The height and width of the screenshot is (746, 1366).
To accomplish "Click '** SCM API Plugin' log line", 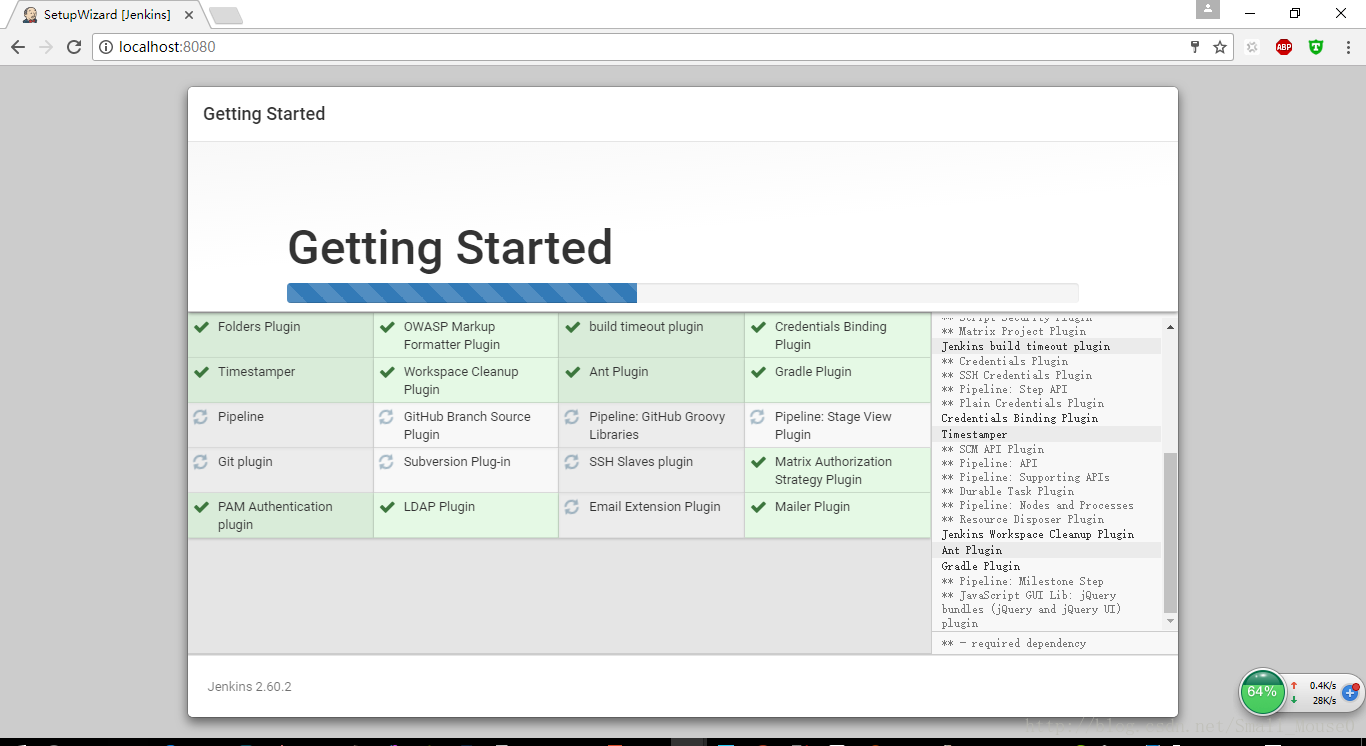I will click(x=993, y=449).
